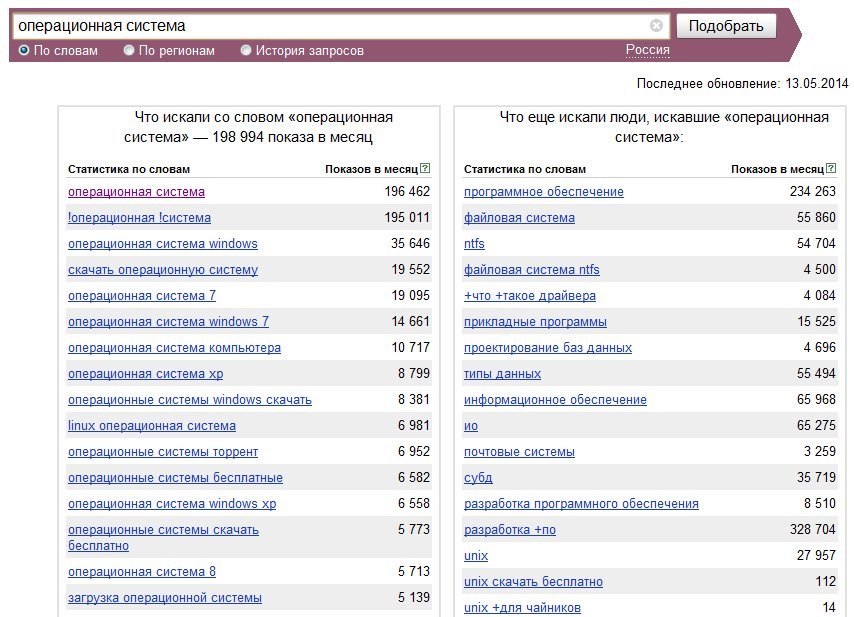854x617 pixels.
Task: Select the '54 704' impressions value
Action: click(816, 243)
